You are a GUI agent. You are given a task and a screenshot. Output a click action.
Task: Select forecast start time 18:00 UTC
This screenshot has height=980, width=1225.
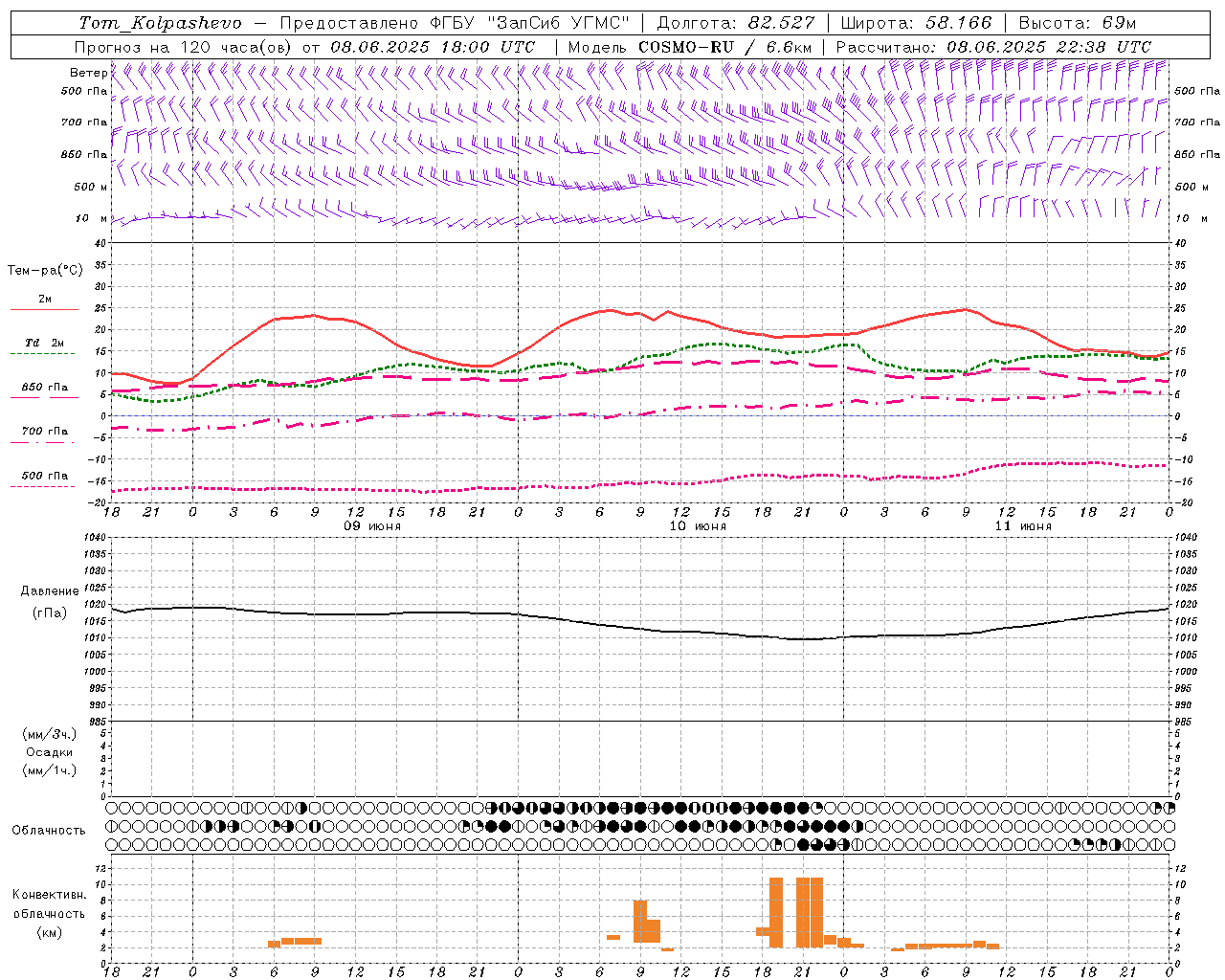click(x=487, y=47)
